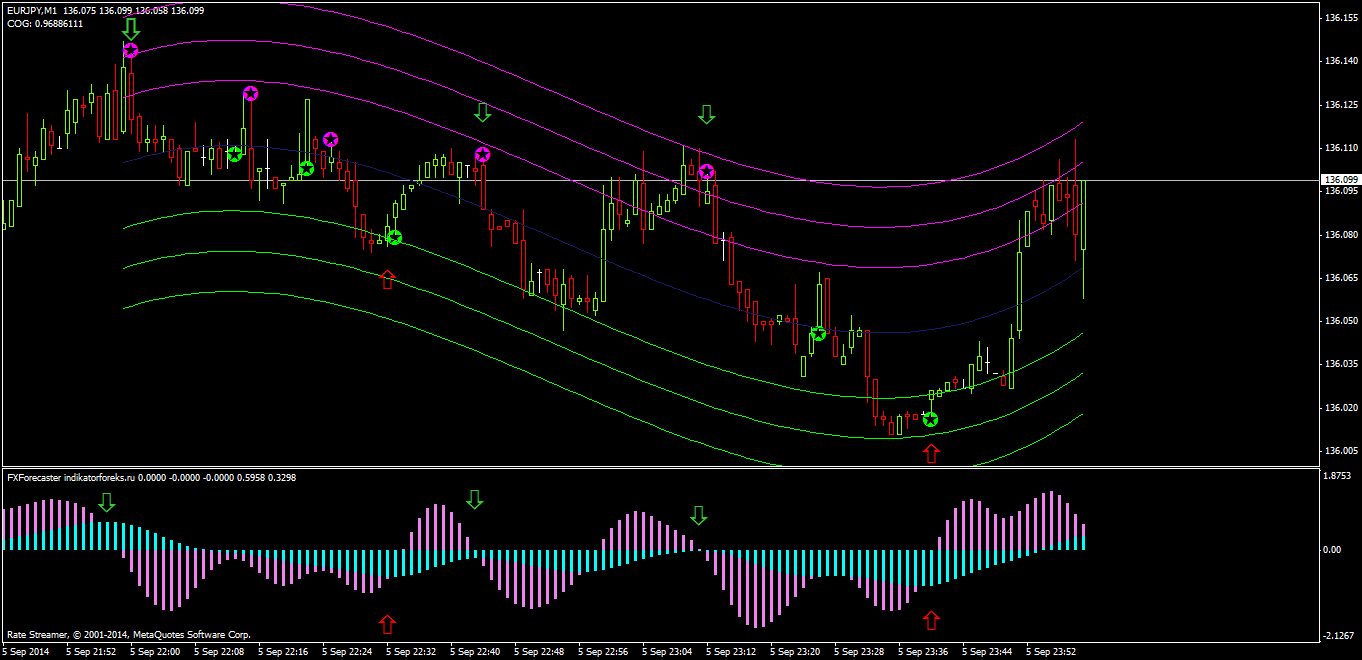
Task: Click the second magenta star from the left
Action: (250, 94)
